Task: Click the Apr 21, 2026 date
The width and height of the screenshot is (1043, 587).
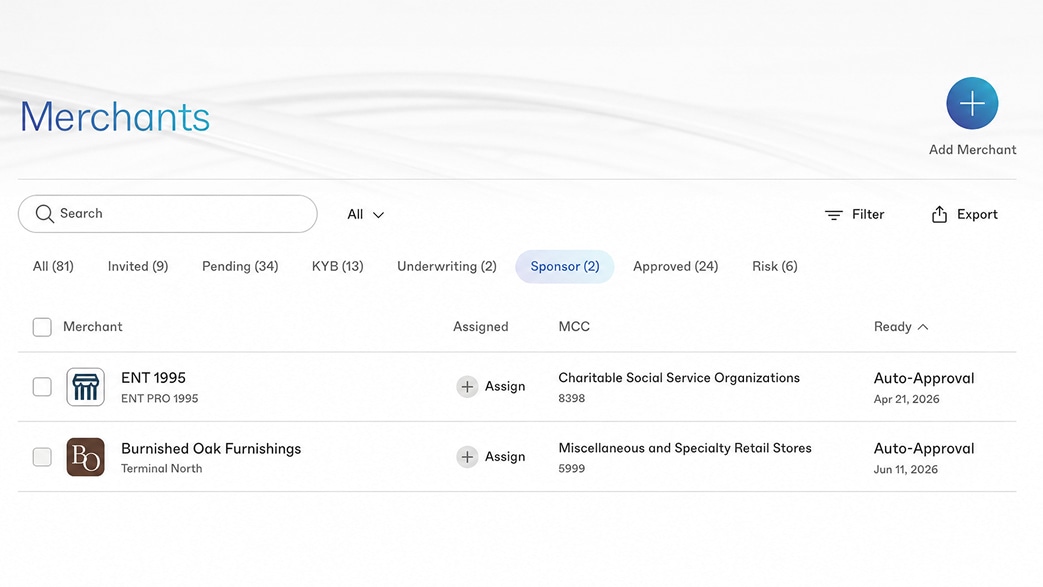Action: [x=907, y=399]
